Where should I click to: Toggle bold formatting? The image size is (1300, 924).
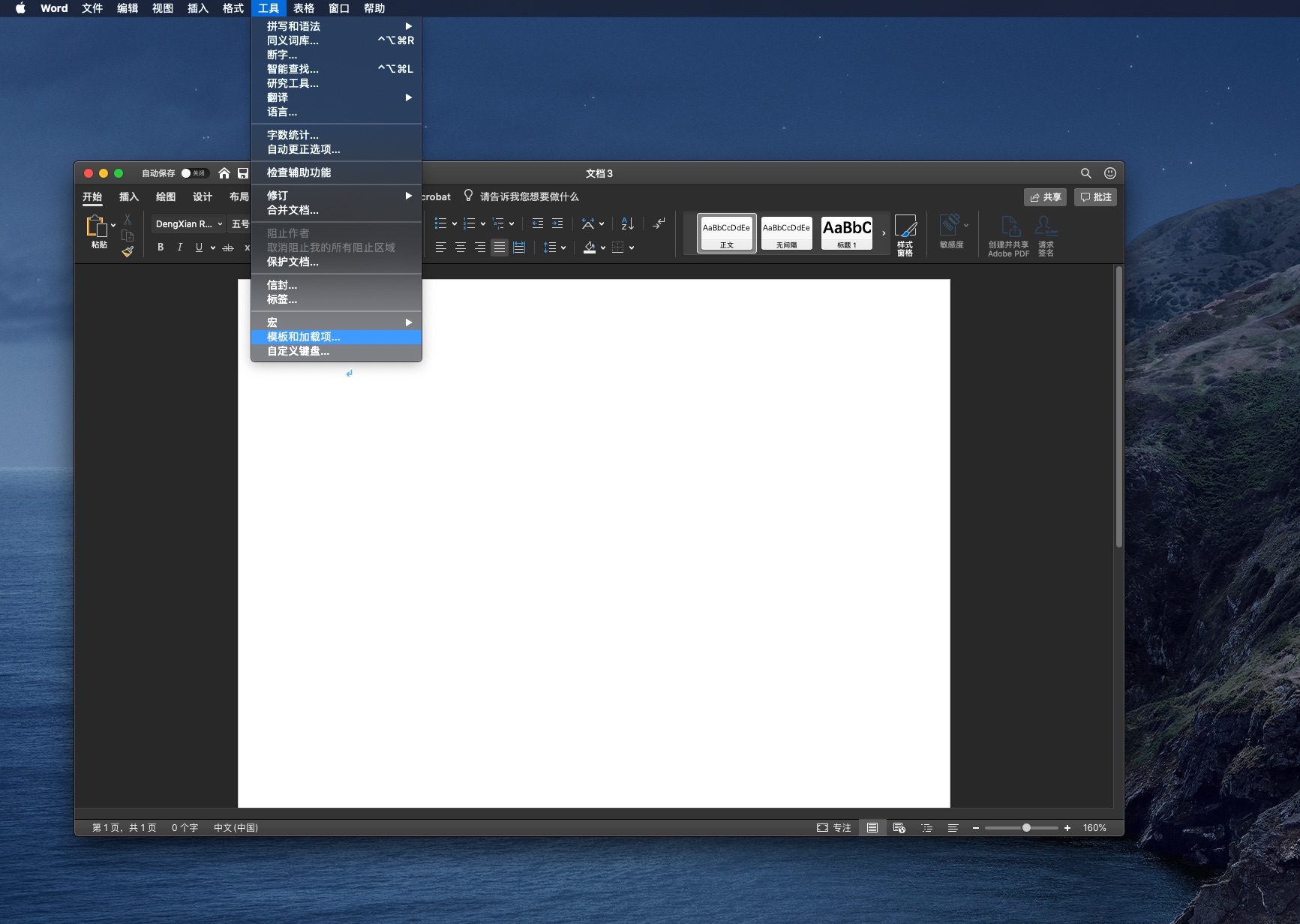161,247
